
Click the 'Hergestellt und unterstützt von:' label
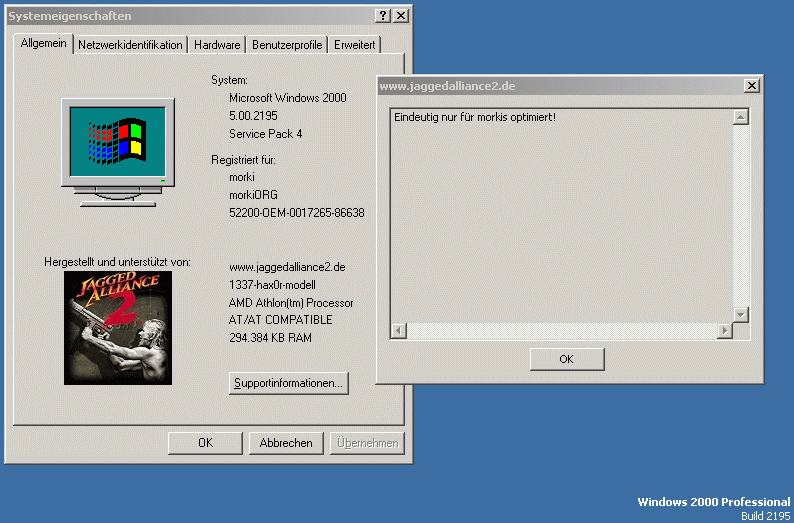coord(117,262)
